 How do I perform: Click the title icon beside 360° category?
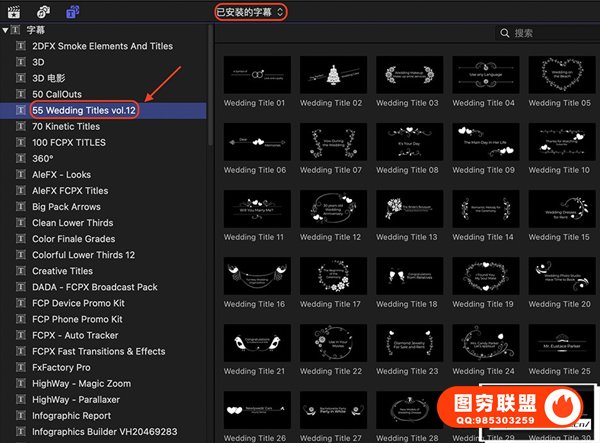pos(21,158)
